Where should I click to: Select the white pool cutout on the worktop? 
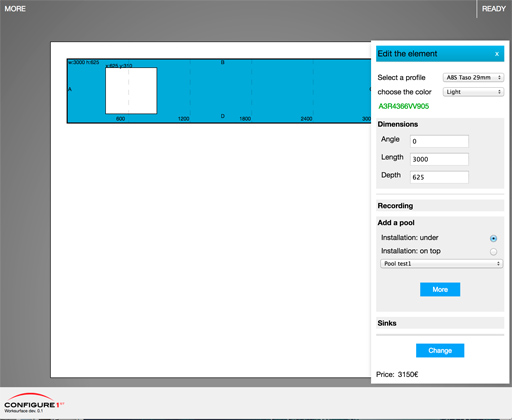(x=131, y=91)
